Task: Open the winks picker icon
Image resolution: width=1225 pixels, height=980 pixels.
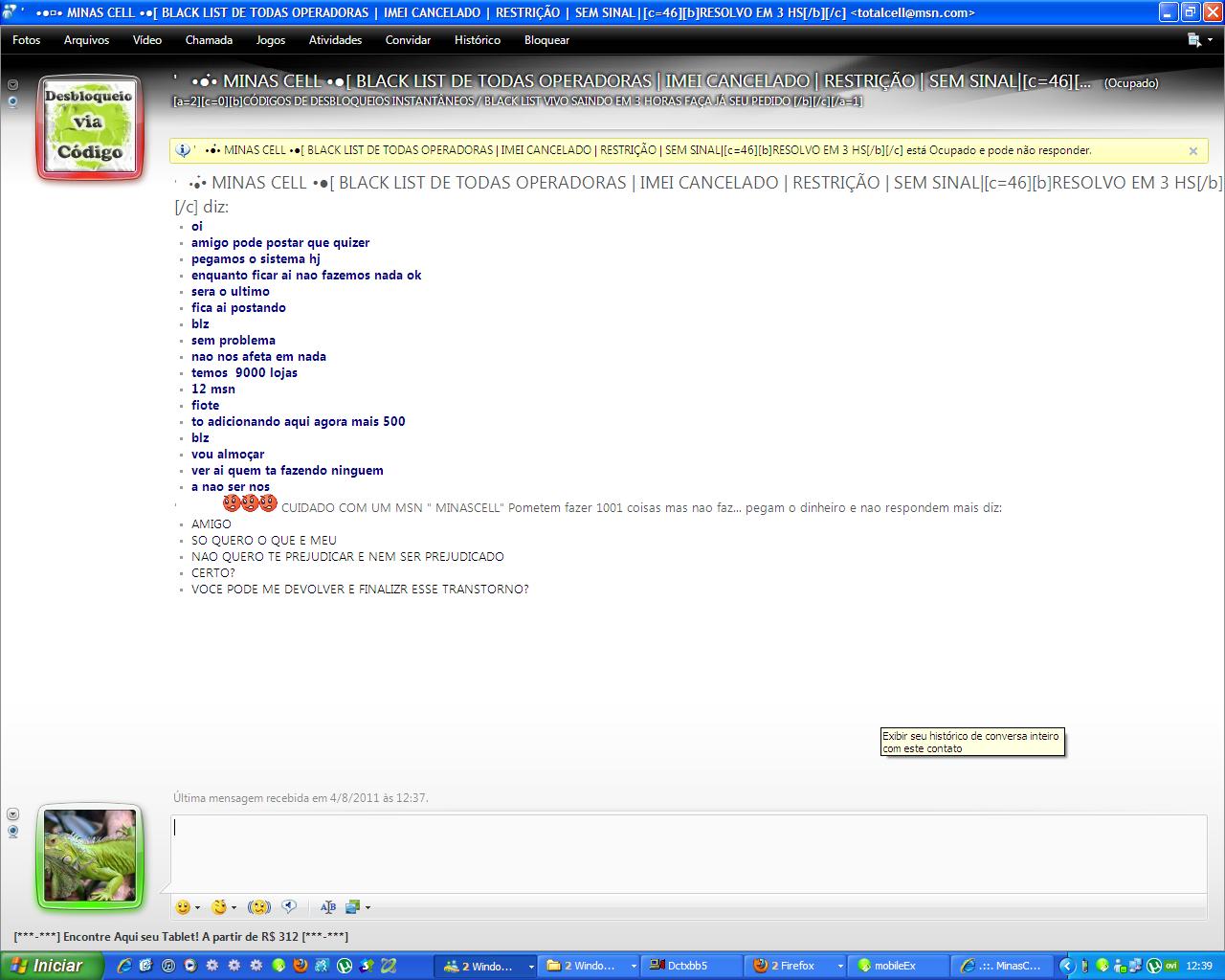Action: 219,907
